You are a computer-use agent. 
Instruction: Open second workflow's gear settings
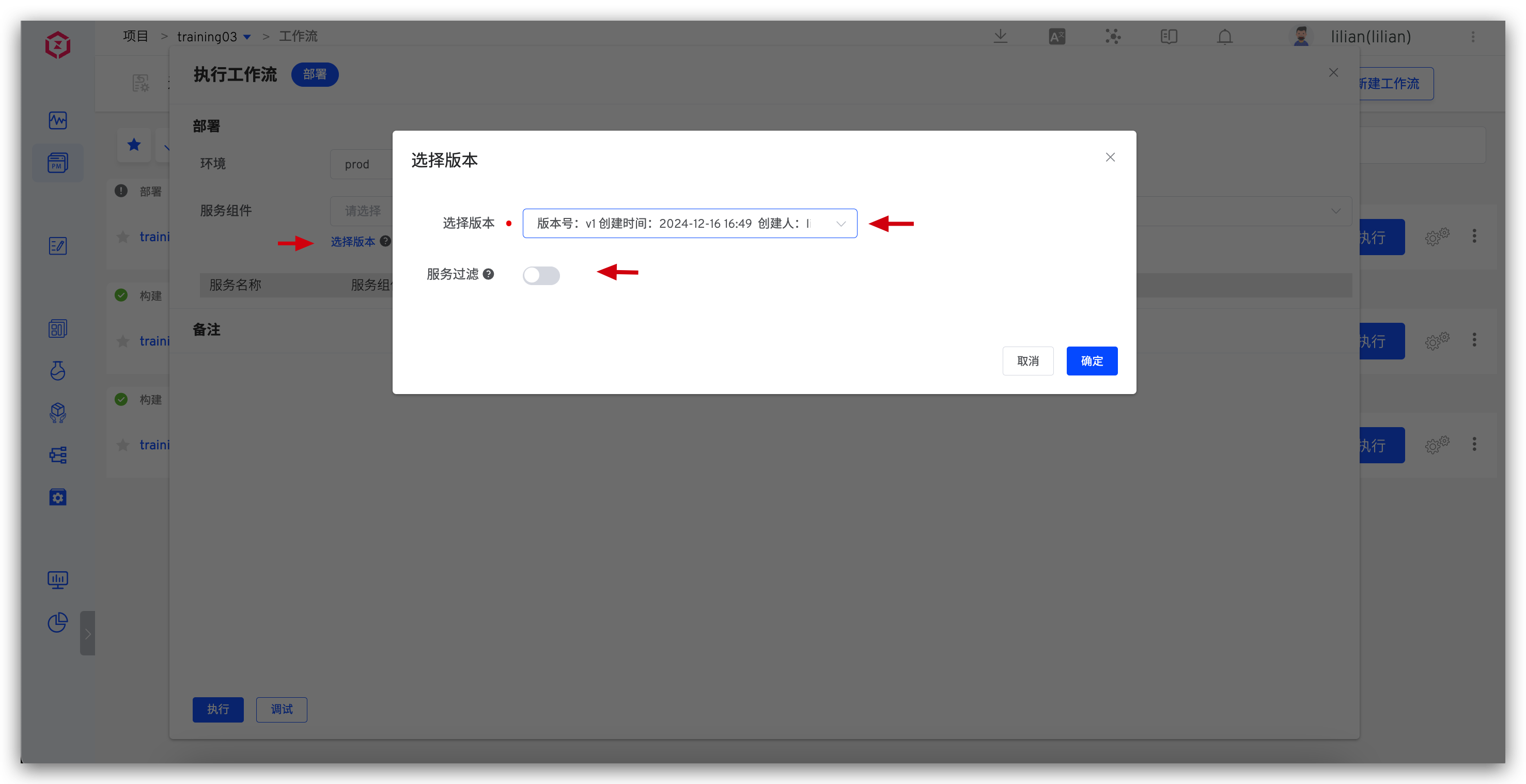1437,340
